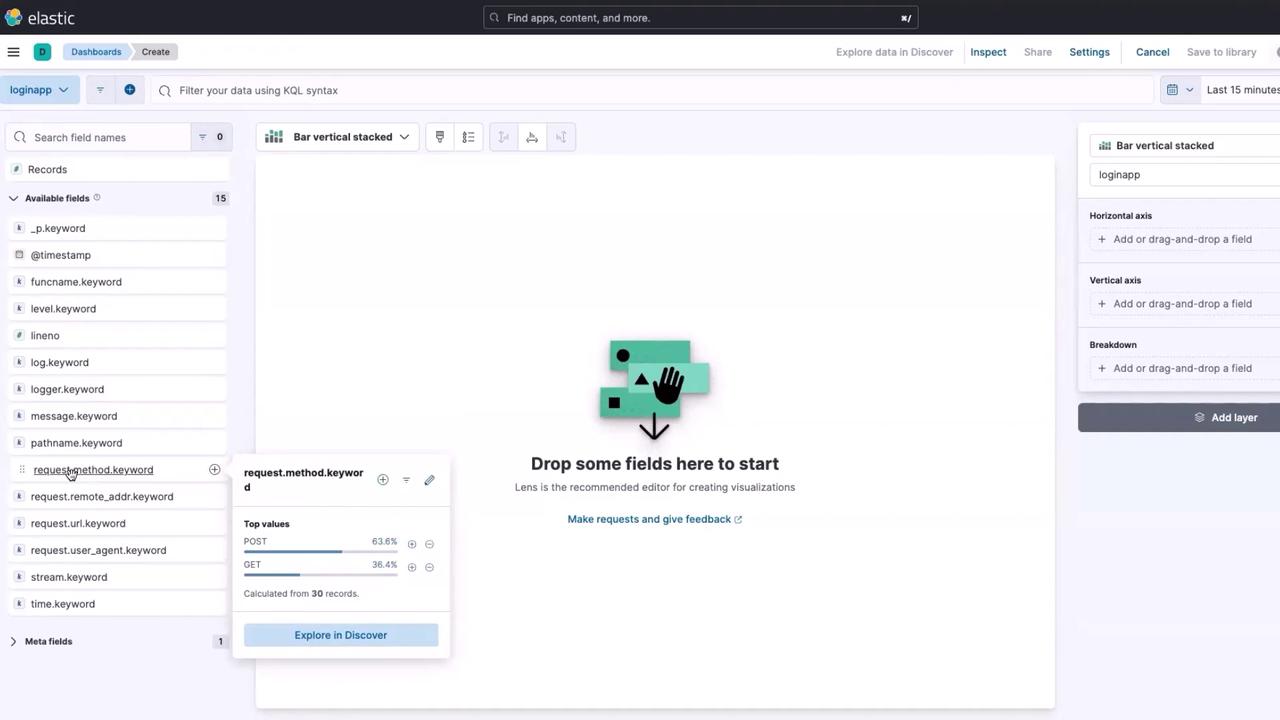Select the _p.keyword field
This screenshot has height=720, width=1280.
pyautogui.click(x=118, y=228)
